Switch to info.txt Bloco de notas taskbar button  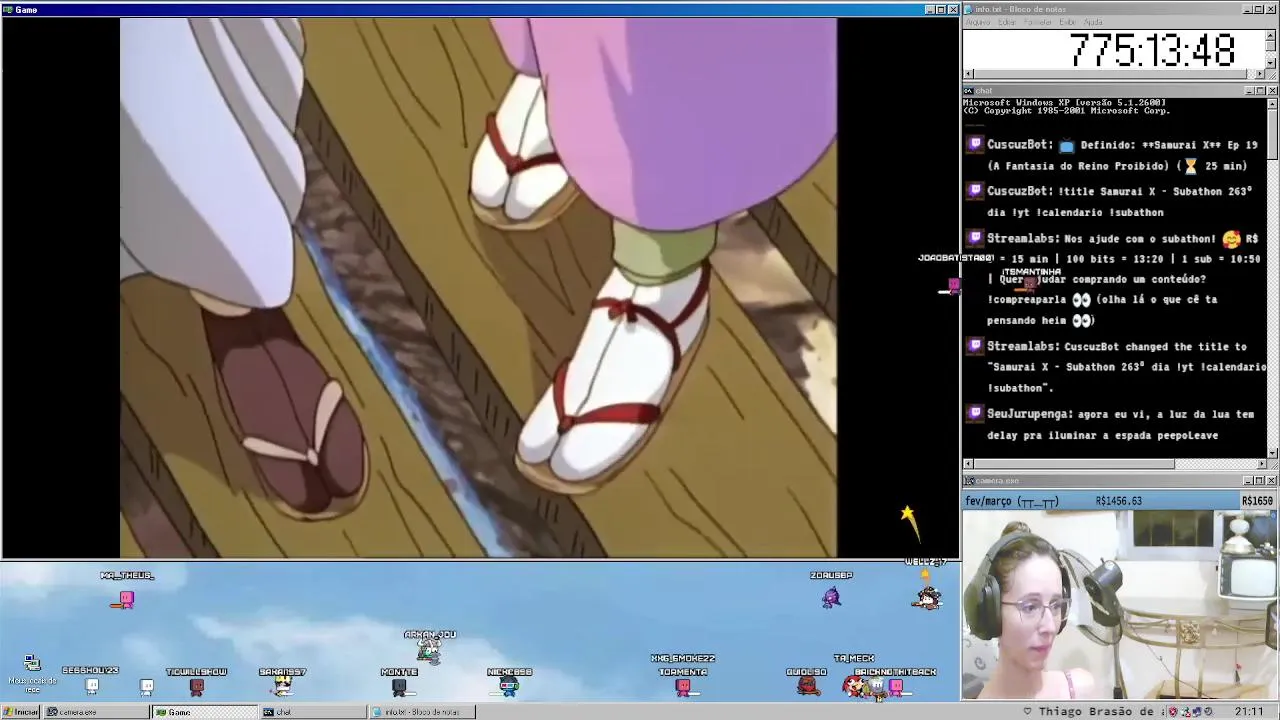422,712
